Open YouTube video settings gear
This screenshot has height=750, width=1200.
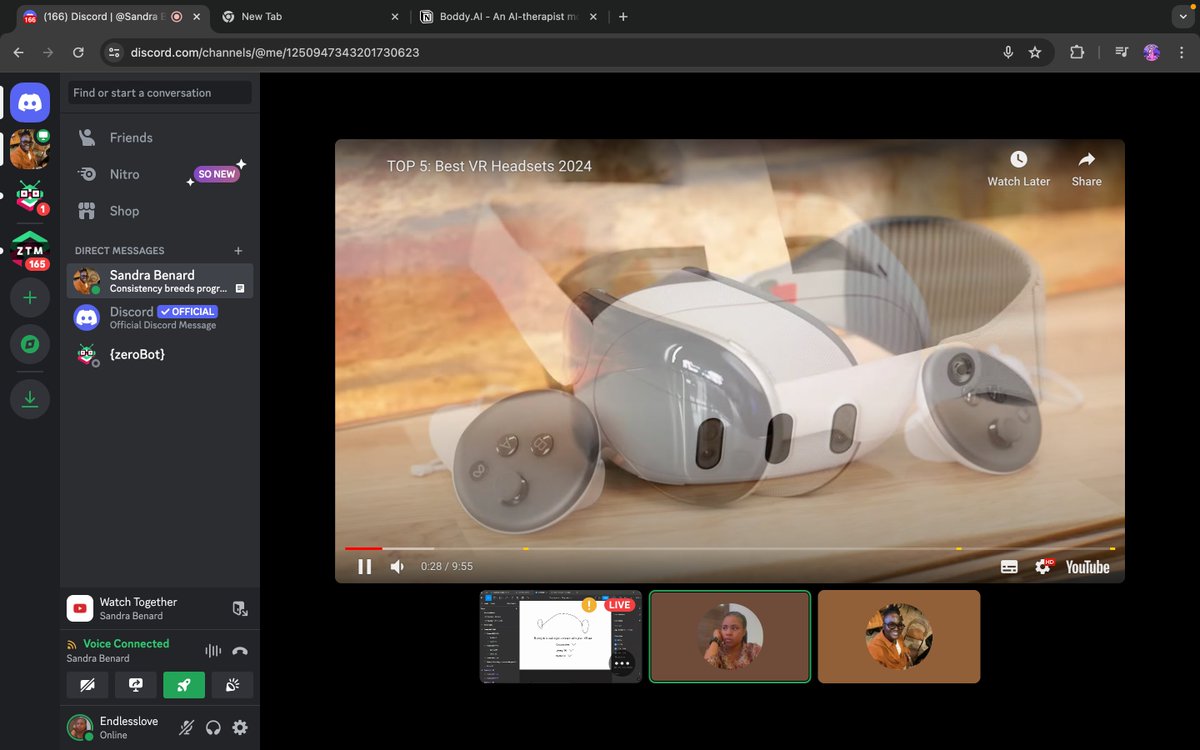(x=1043, y=567)
